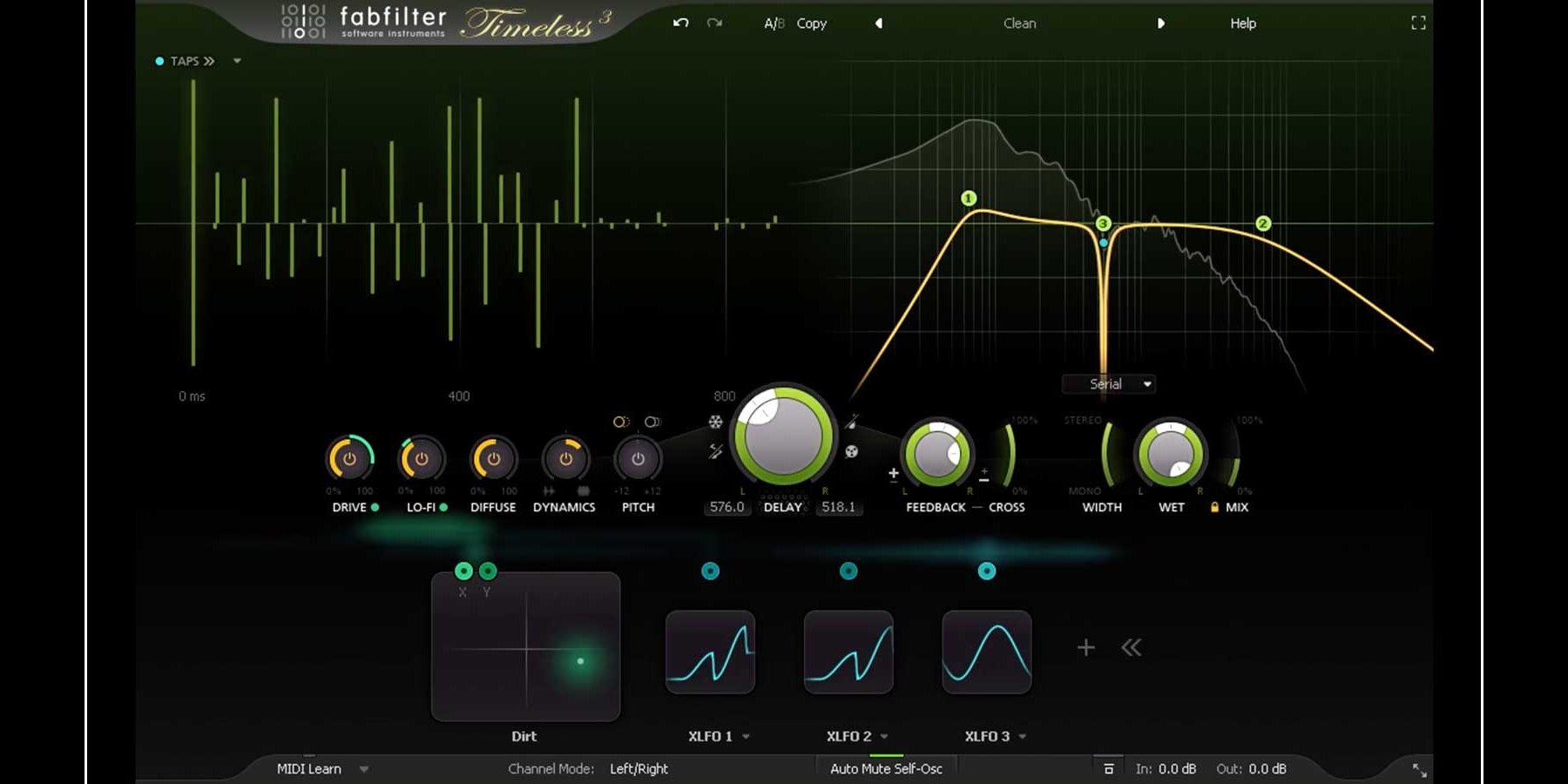Toggle the Drive power button
This screenshot has width=1568, height=784.
[x=349, y=458]
